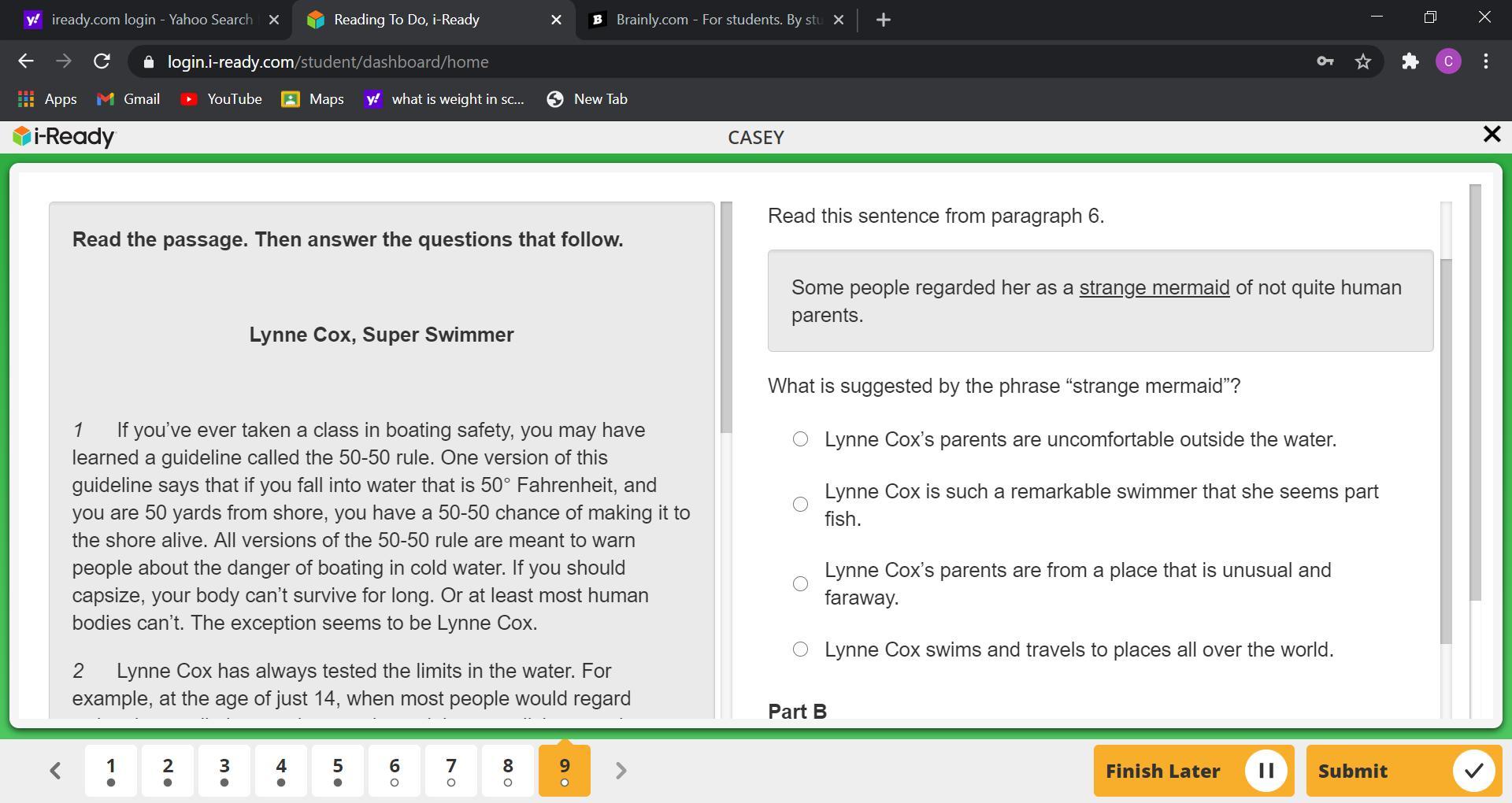Select answer about parents uncomfortable outside water

800,439
